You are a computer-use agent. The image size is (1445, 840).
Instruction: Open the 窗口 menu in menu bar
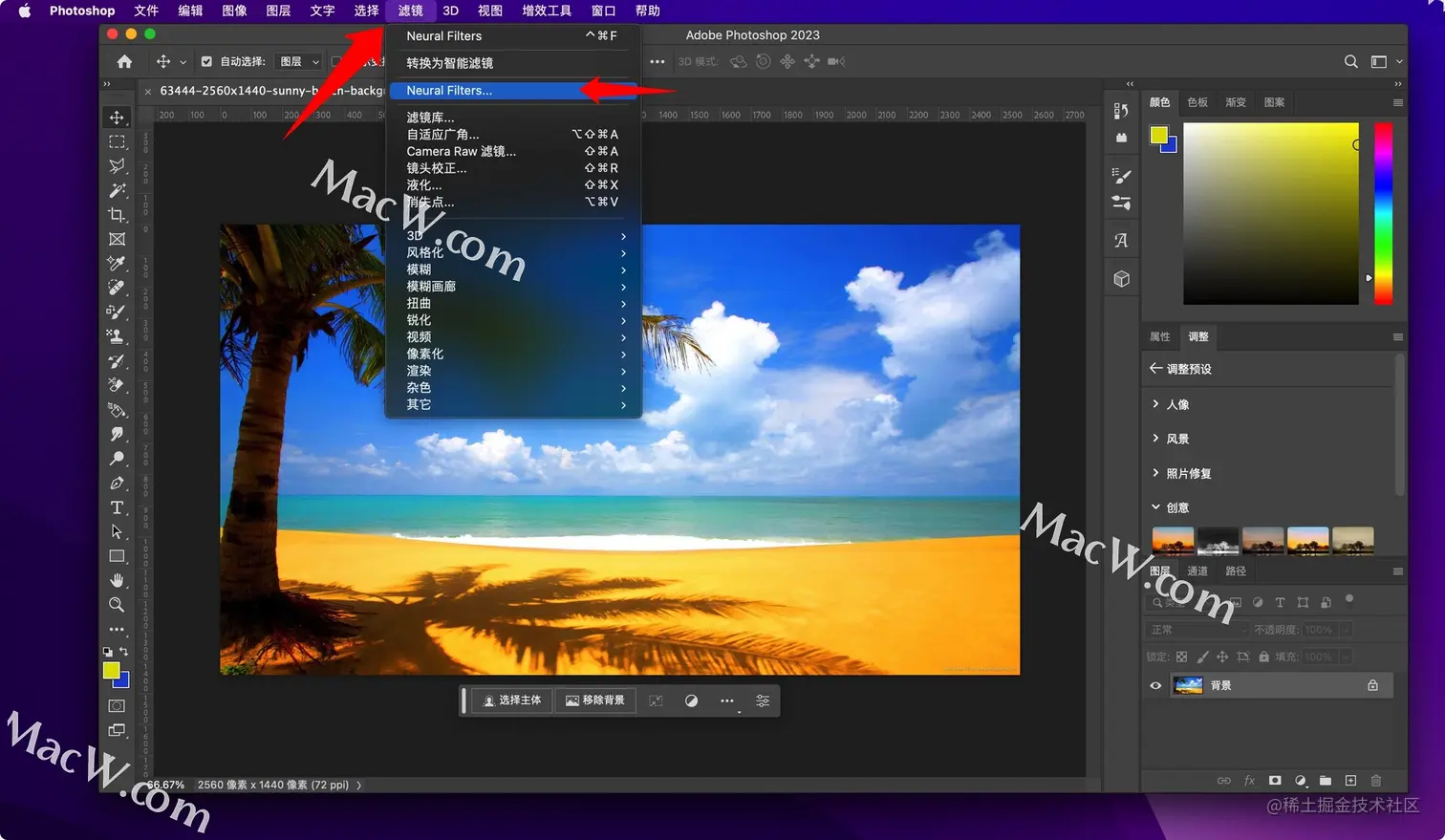point(603,11)
